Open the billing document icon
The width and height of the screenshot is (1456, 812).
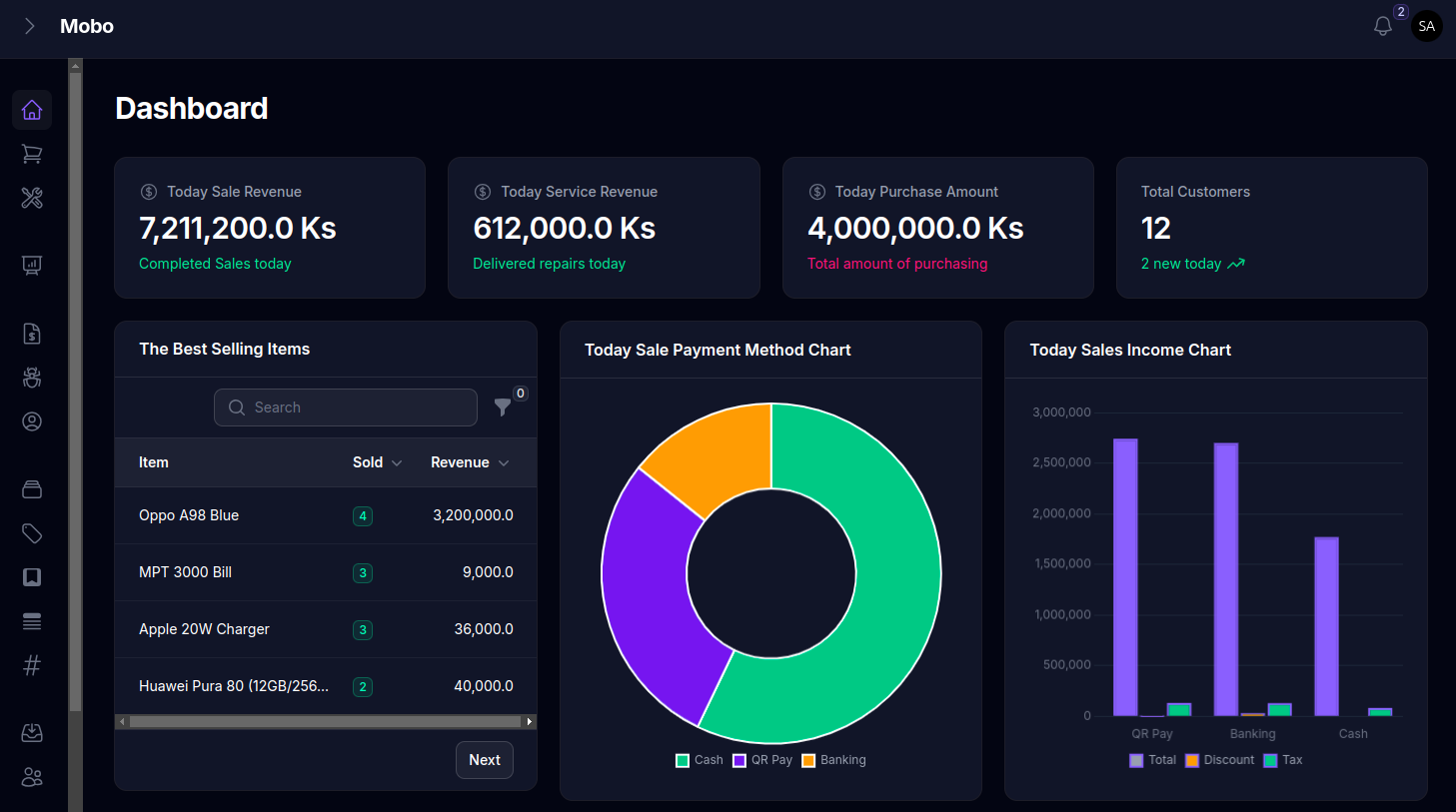32,333
